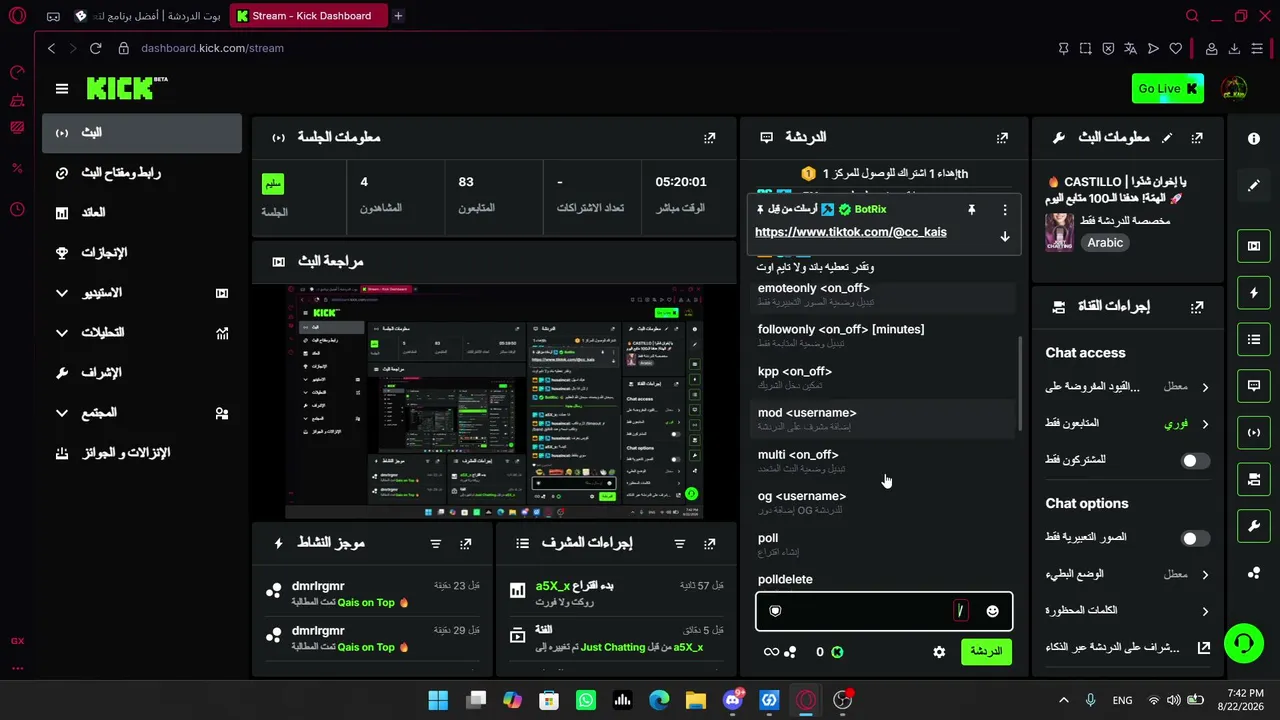1280x720 pixels.
Task: Expand the الاستديو sidebar section
Action: point(142,293)
